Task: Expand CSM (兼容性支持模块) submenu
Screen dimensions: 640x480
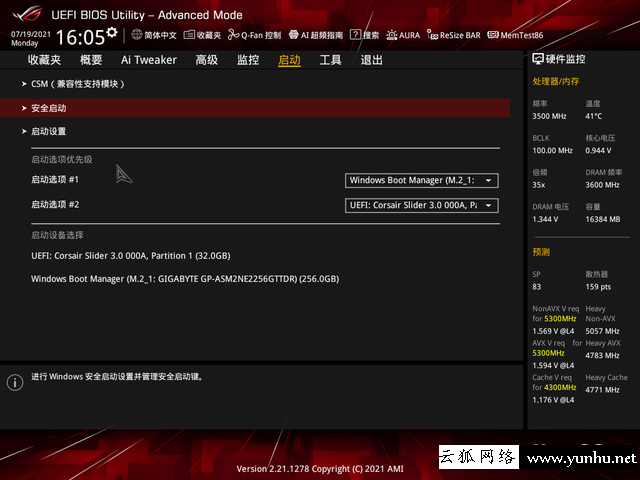Action: coord(255,84)
